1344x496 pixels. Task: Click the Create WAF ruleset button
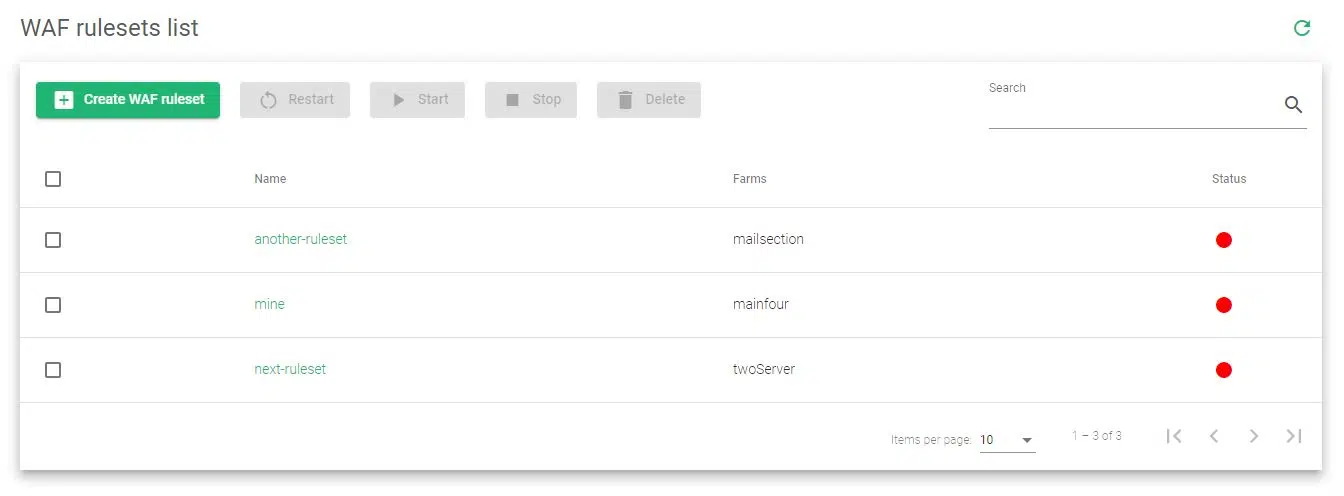[x=128, y=100]
